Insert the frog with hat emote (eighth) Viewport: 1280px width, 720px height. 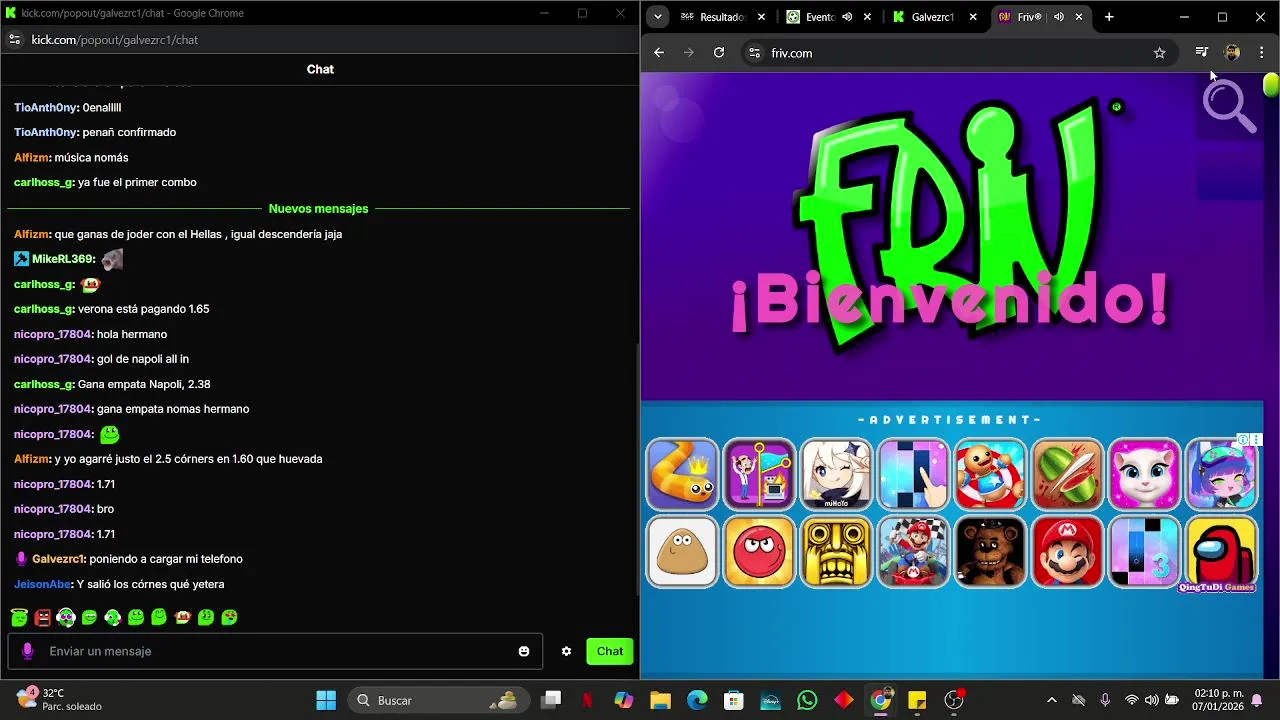pos(183,618)
